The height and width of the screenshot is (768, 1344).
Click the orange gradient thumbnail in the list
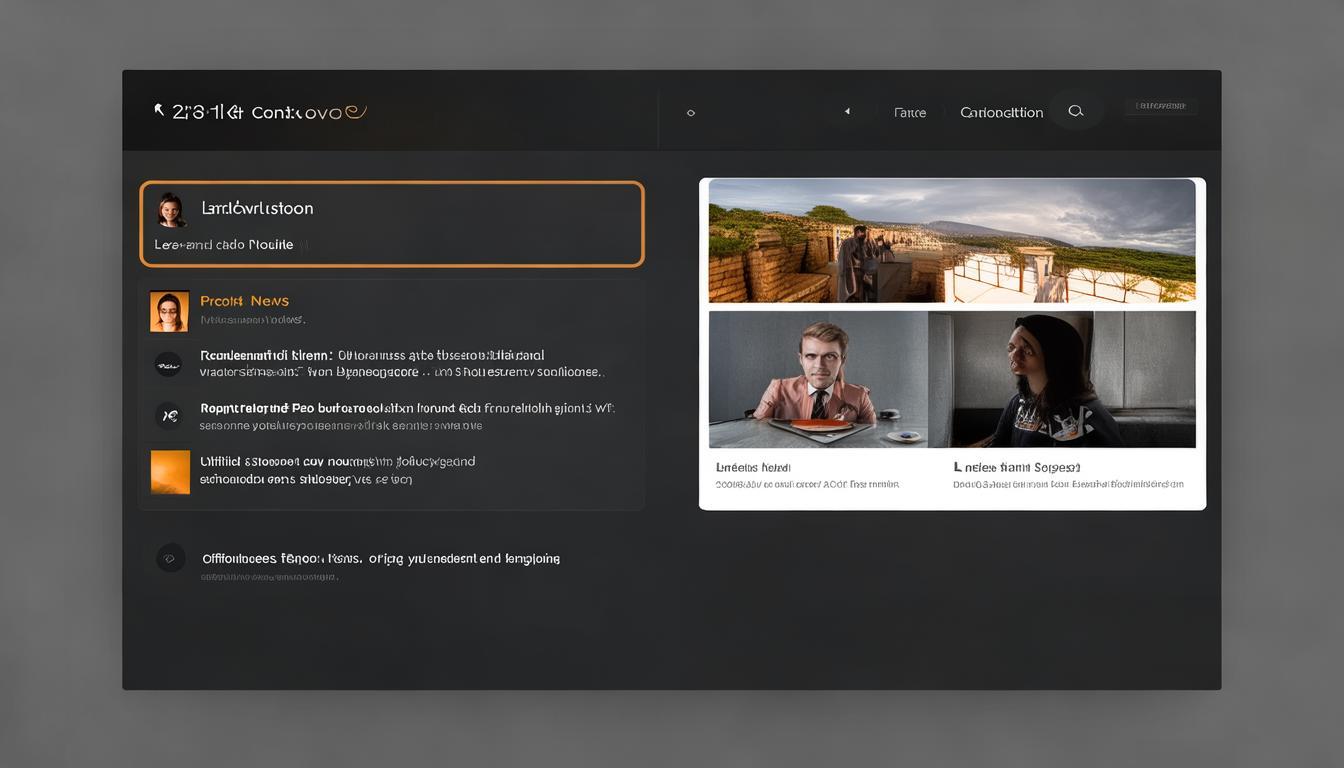coord(170,472)
